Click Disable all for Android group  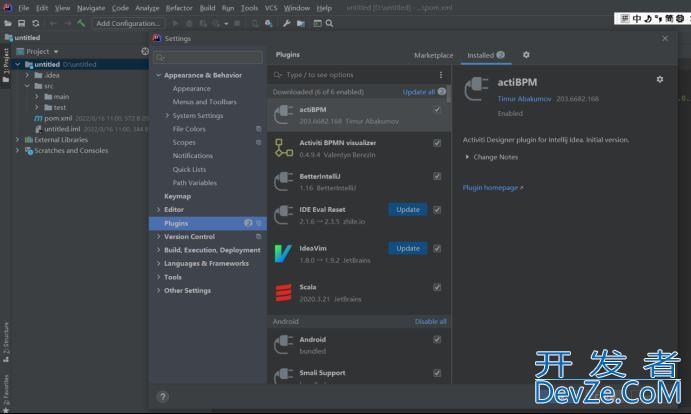pyautogui.click(x=431, y=322)
